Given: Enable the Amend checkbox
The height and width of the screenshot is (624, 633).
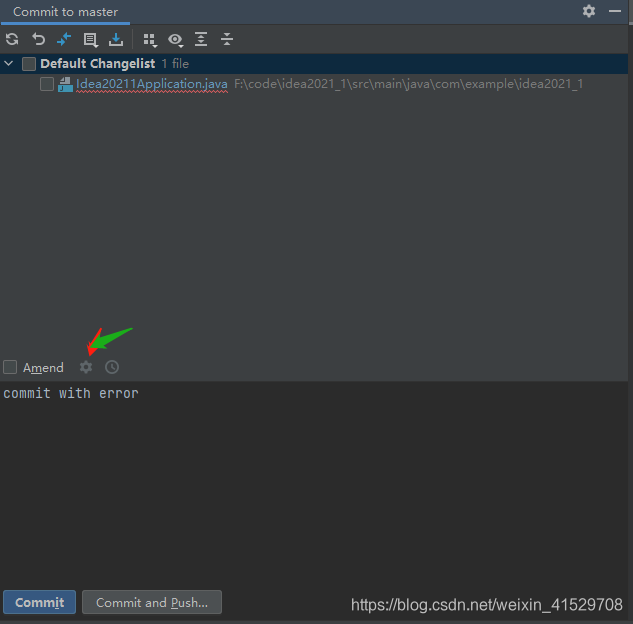Looking at the screenshot, I should [10, 367].
